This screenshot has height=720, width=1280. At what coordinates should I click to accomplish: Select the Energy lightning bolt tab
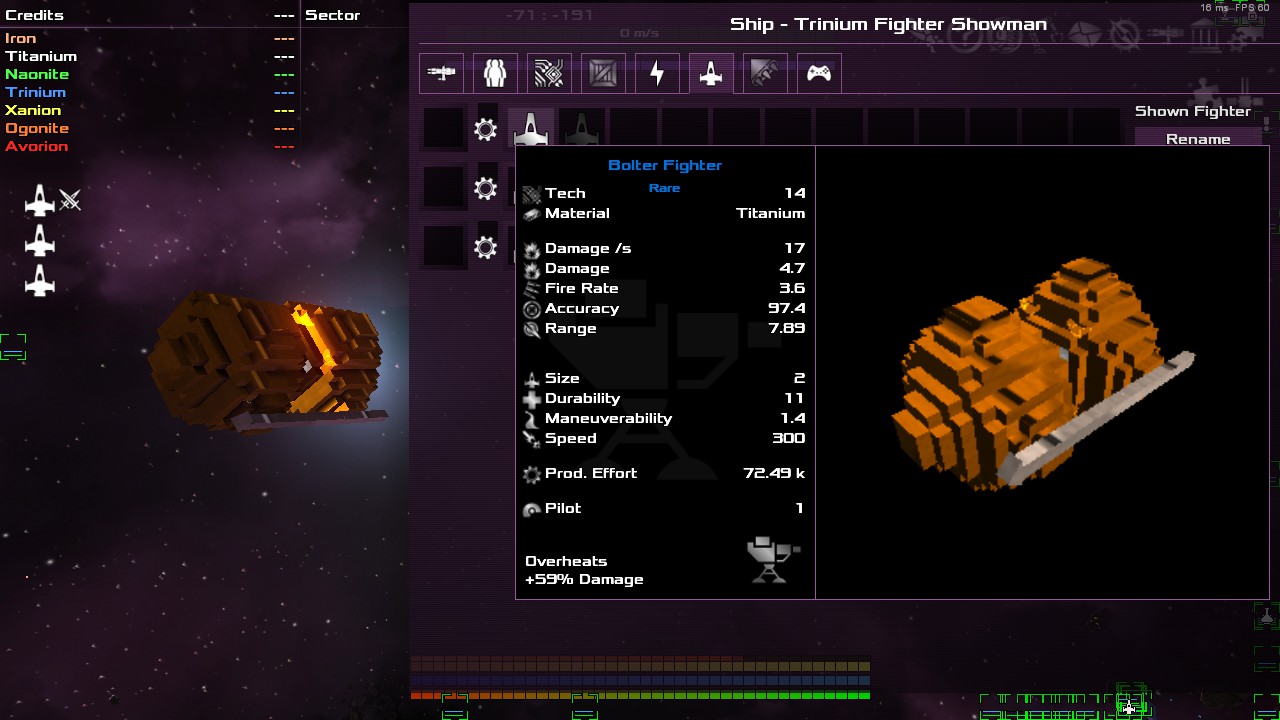657,73
